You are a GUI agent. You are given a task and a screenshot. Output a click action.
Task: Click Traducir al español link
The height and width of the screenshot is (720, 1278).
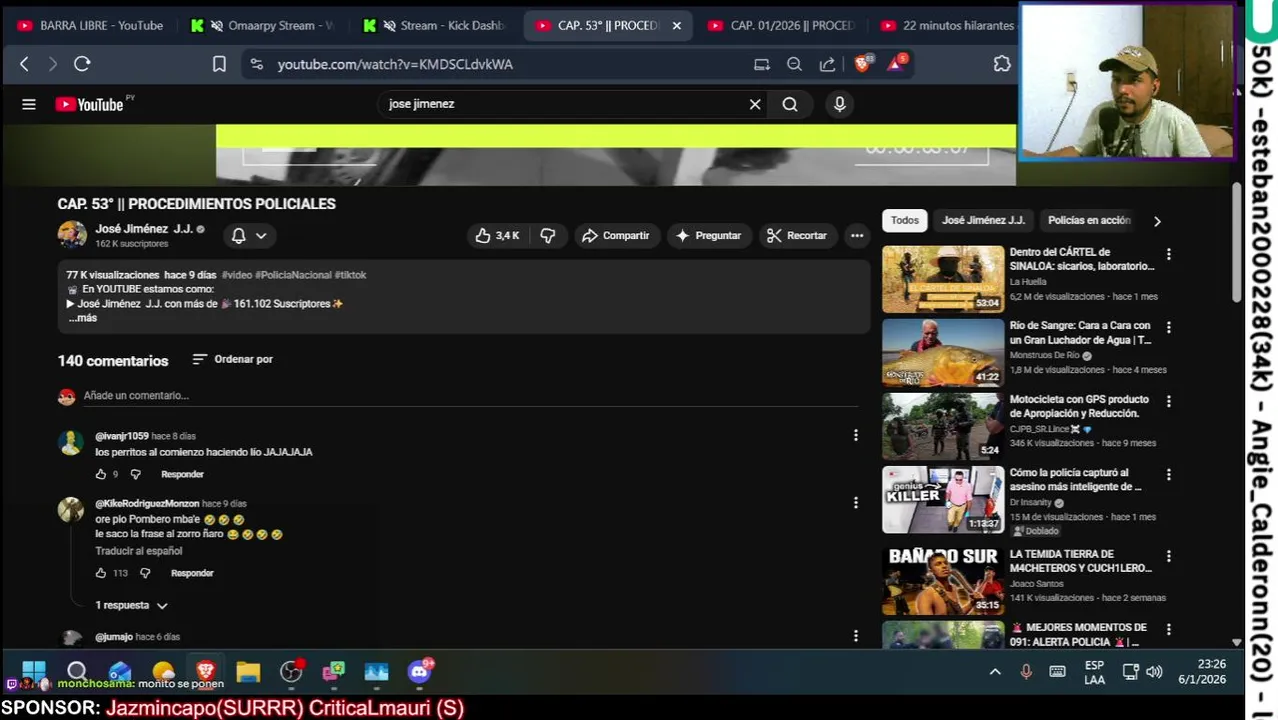tap(139, 551)
